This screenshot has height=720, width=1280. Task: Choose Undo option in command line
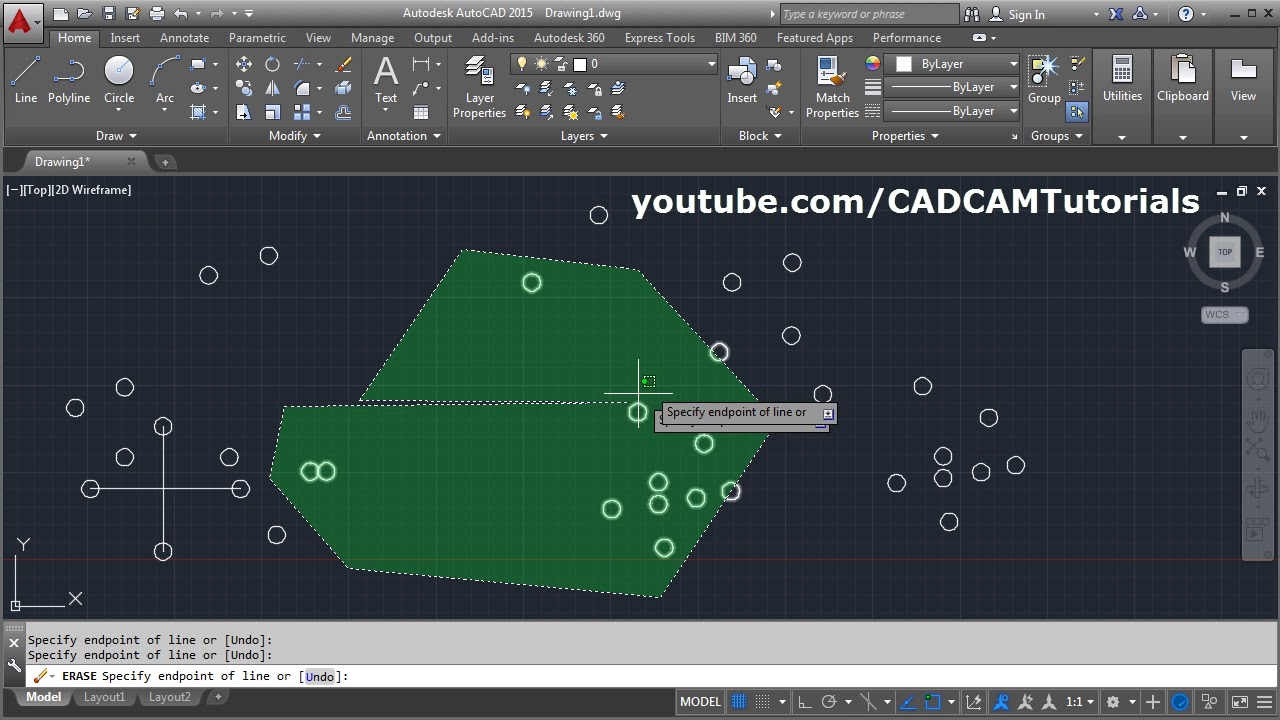tap(320, 677)
